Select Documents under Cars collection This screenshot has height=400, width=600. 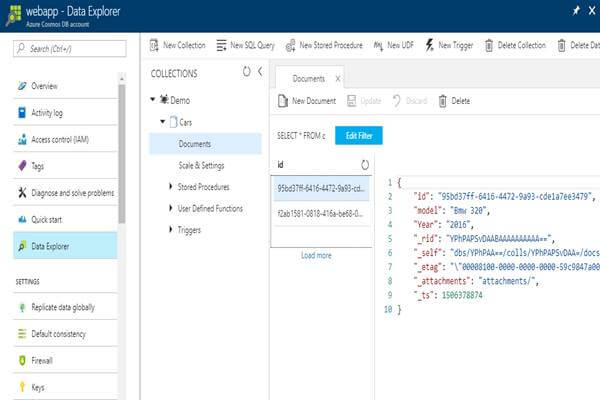[205, 144]
